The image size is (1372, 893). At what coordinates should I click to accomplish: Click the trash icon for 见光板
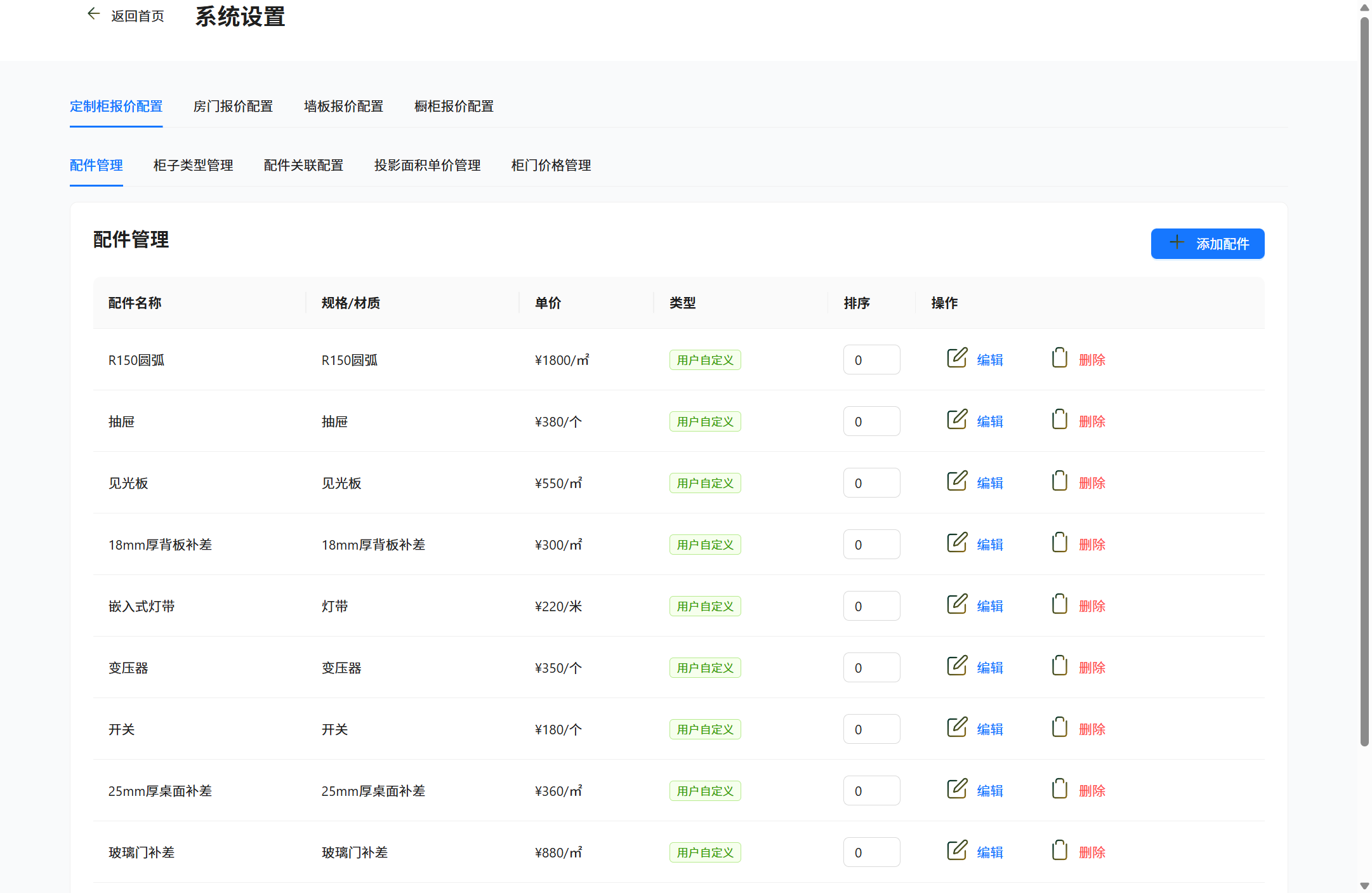[1059, 481]
